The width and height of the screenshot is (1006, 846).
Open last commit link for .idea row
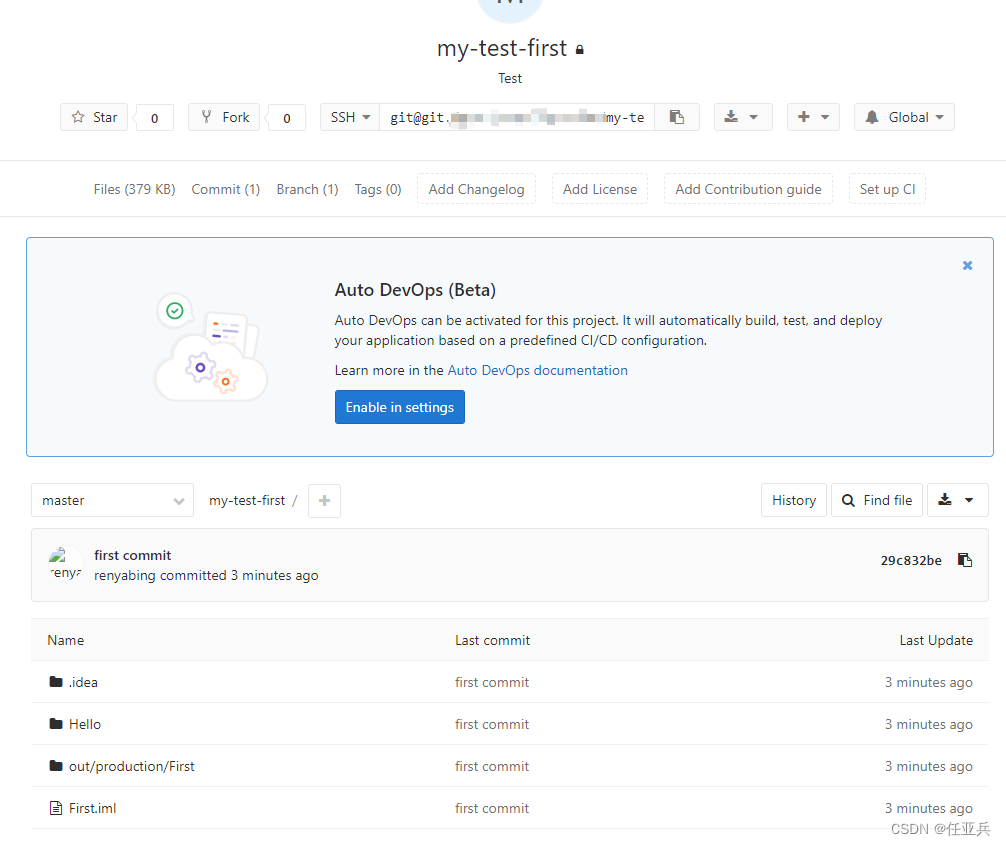pyautogui.click(x=492, y=682)
